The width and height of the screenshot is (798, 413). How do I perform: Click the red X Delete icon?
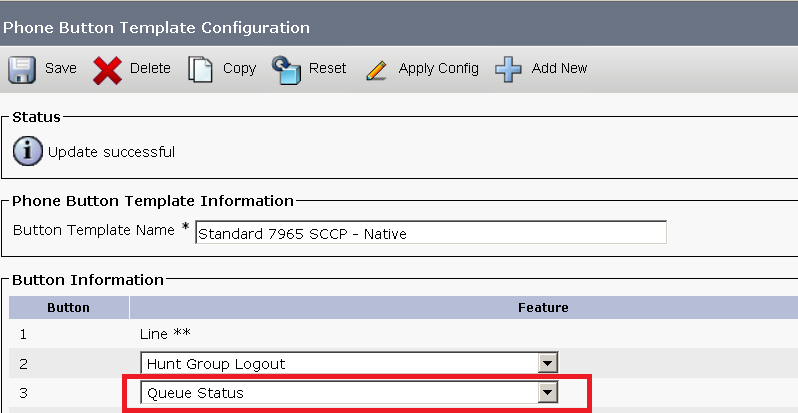pyautogui.click(x=107, y=70)
